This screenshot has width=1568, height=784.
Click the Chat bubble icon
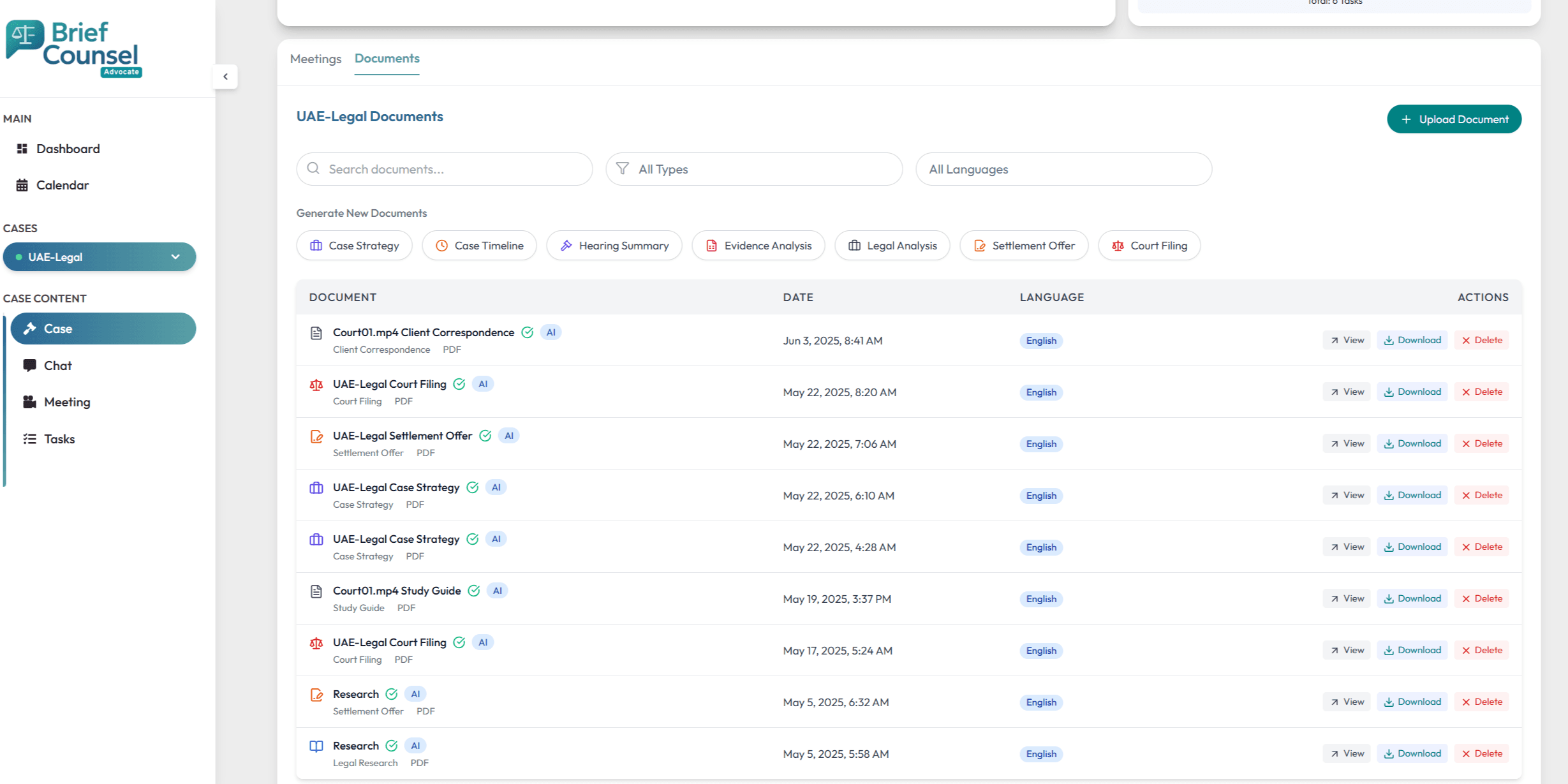pos(29,365)
